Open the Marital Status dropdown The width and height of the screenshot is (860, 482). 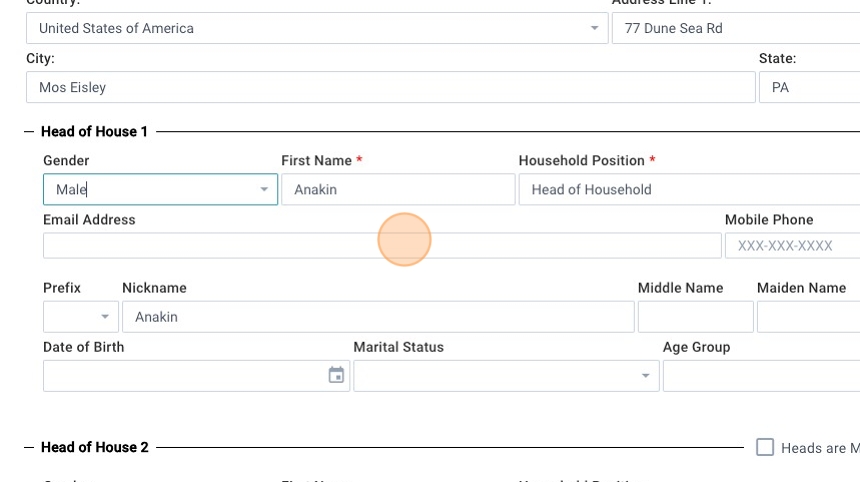(645, 377)
